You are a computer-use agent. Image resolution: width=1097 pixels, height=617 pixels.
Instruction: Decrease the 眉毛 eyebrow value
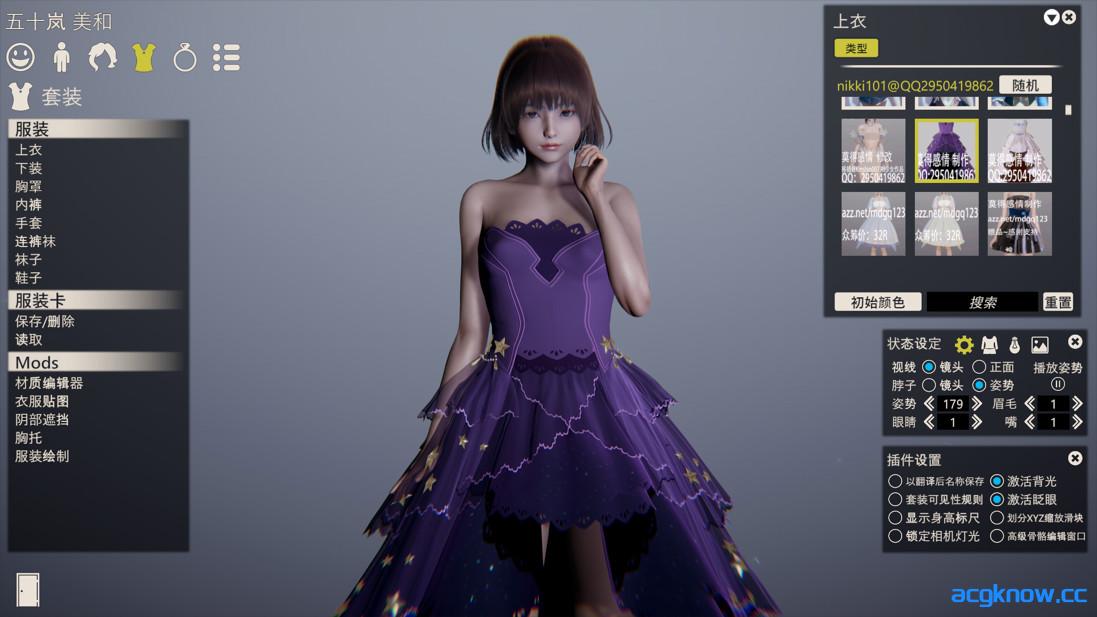pyautogui.click(x=1029, y=404)
